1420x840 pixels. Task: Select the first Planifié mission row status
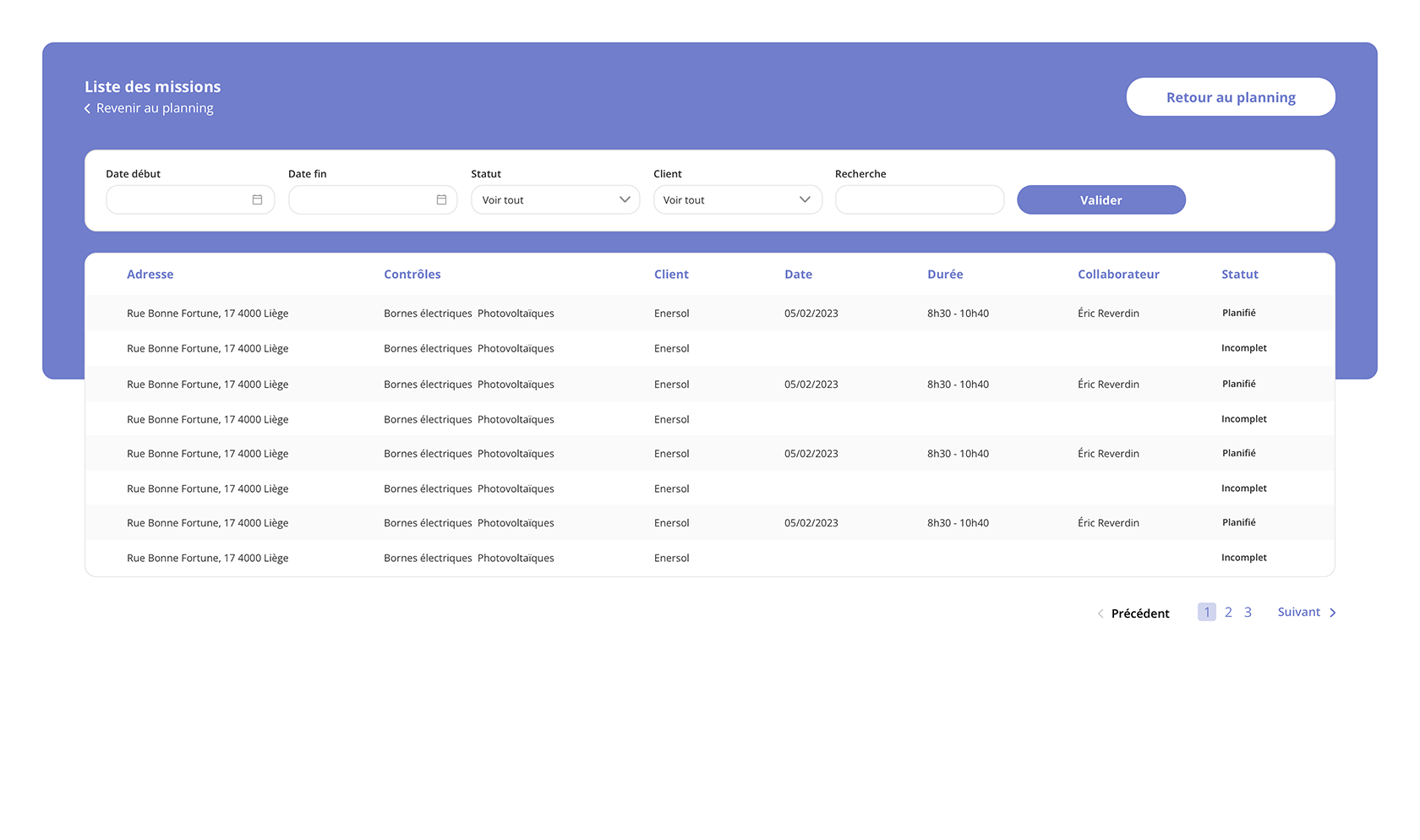tap(1238, 314)
